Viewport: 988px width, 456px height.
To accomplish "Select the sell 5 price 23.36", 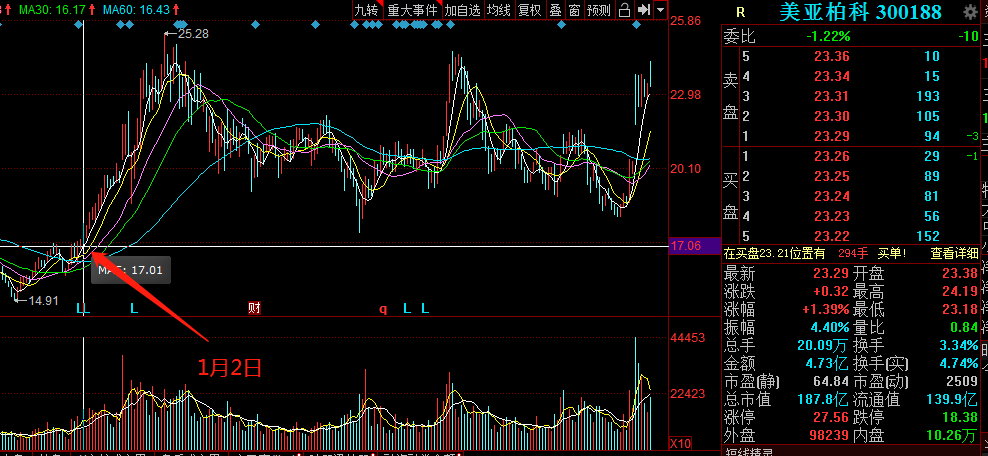I will [832, 56].
